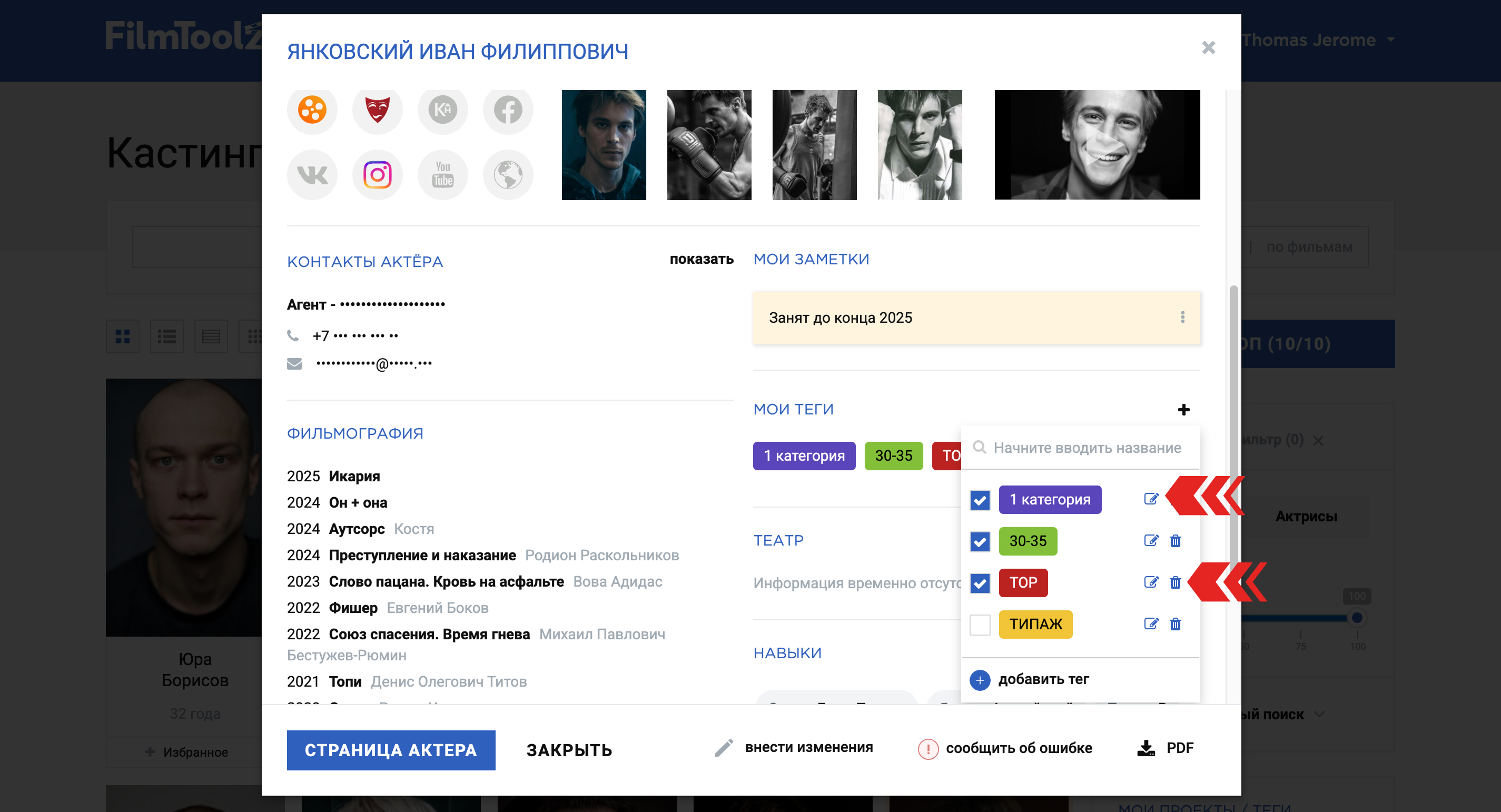Edit the 'TOP' tag
This screenshot has height=812, width=1501.
1151,582
